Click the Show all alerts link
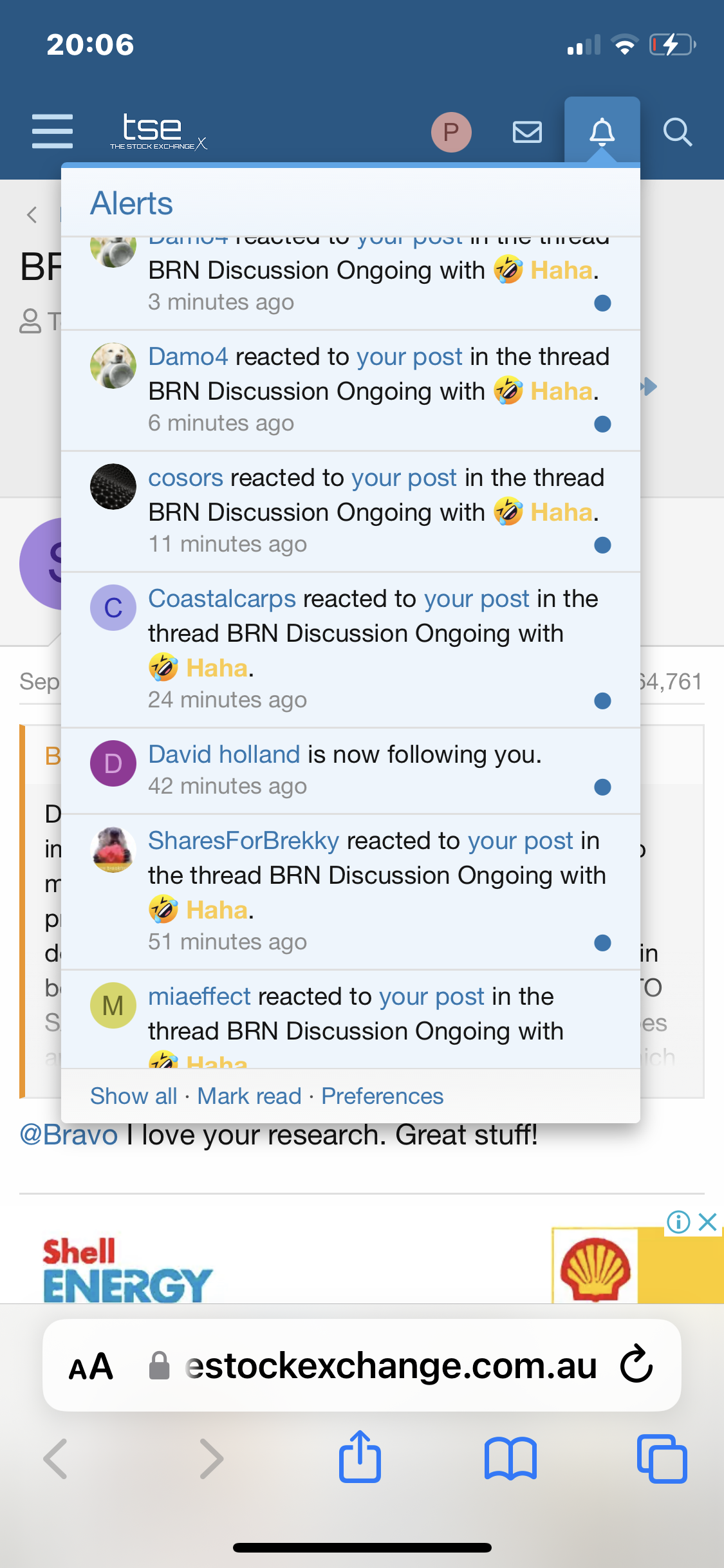 [133, 1096]
